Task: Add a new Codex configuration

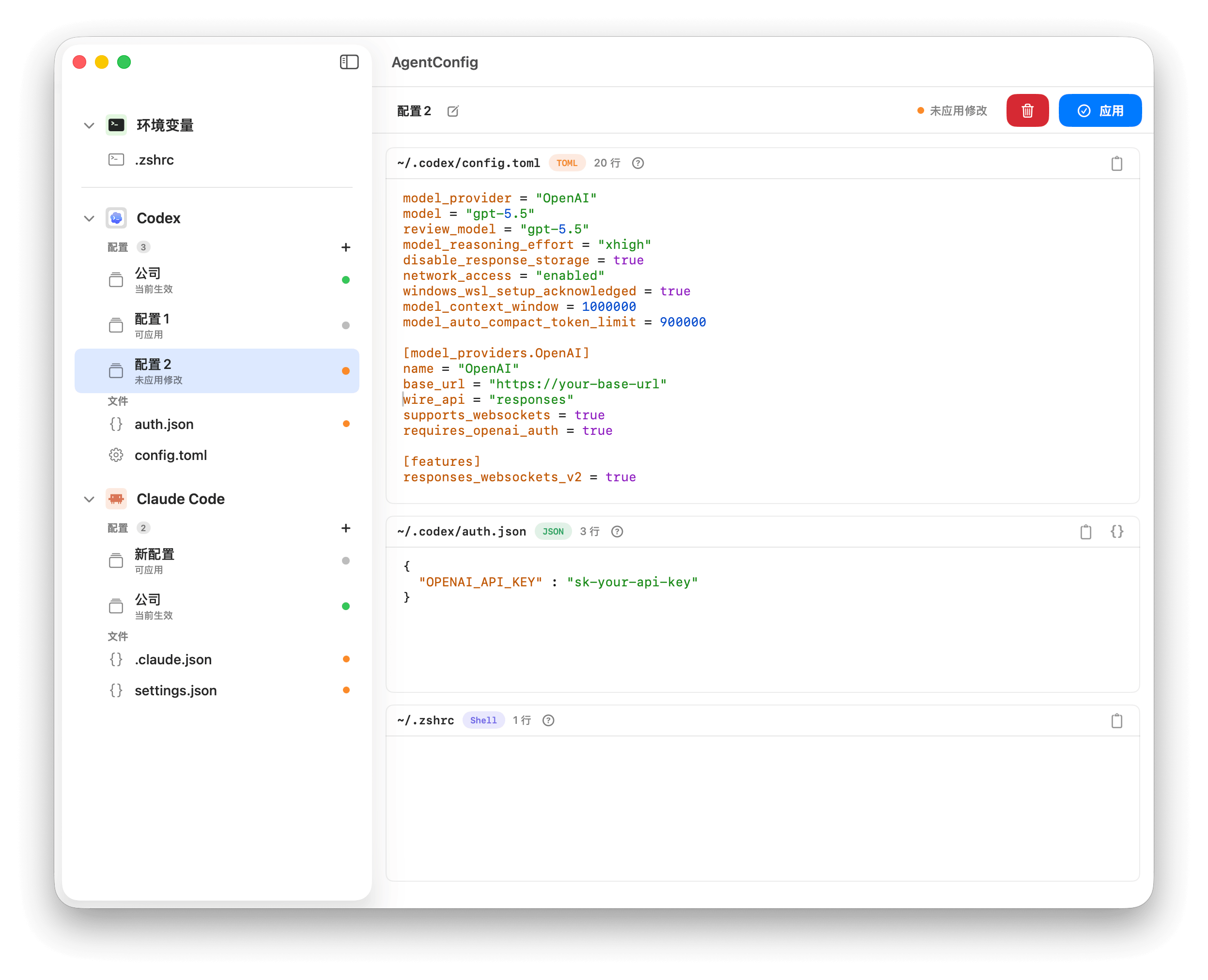Action: [x=346, y=247]
